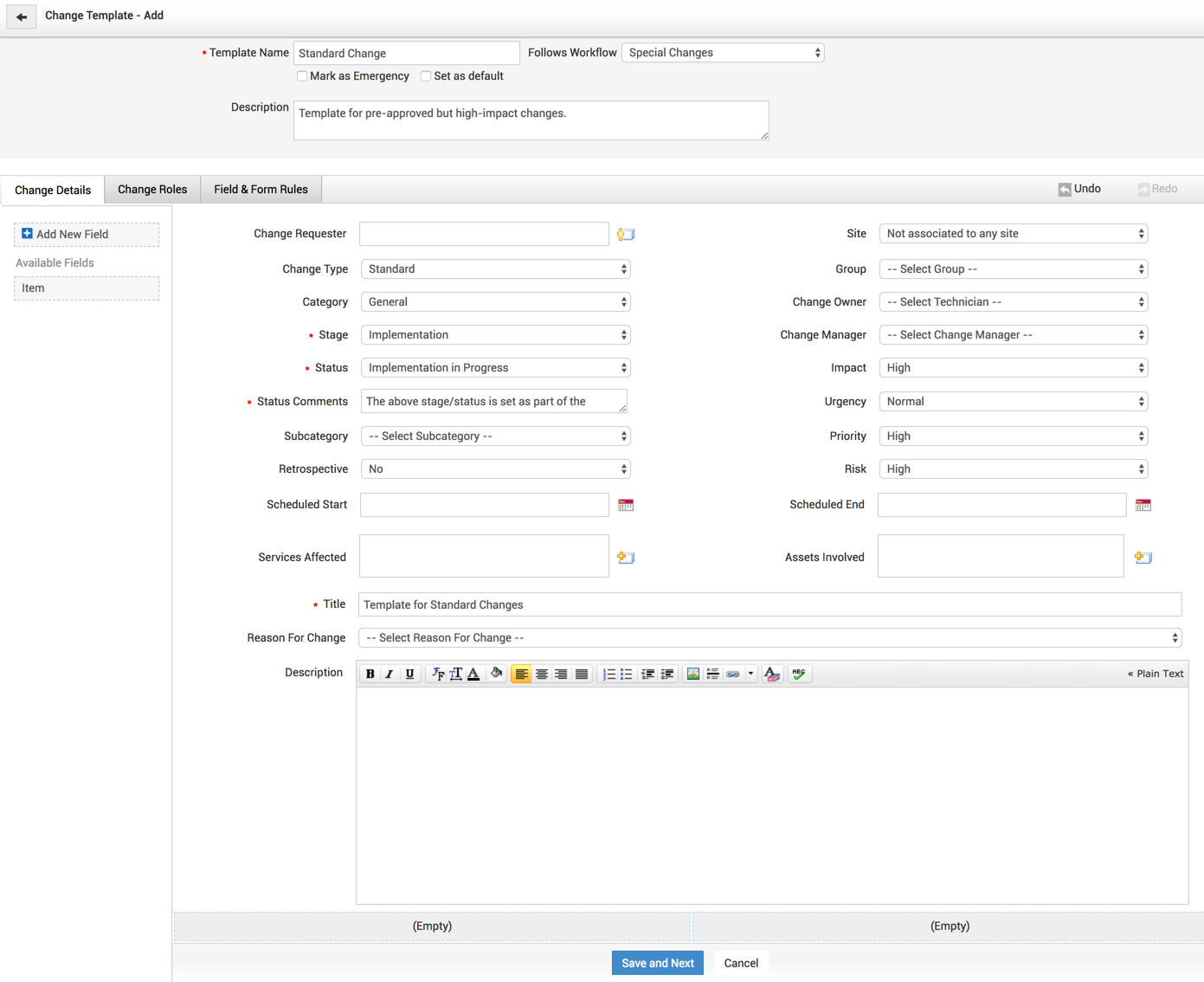Image resolution: width=1204 pixels, height=982 pixels.
Task: Click into the Title input field
Action: click(x=769, y=604)
